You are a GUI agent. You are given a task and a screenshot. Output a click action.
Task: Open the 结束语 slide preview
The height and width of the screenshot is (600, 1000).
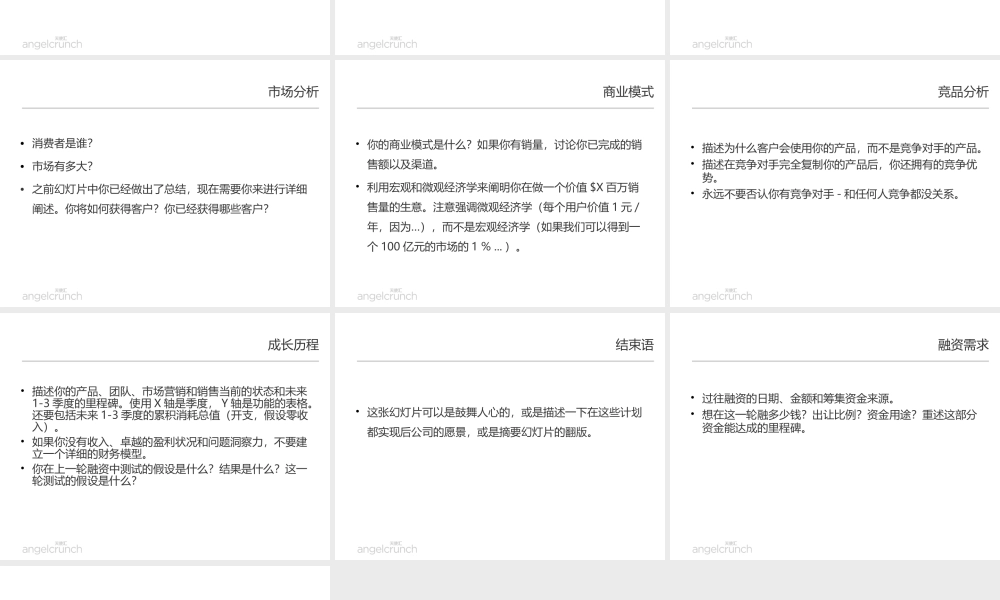pos(500,437)
